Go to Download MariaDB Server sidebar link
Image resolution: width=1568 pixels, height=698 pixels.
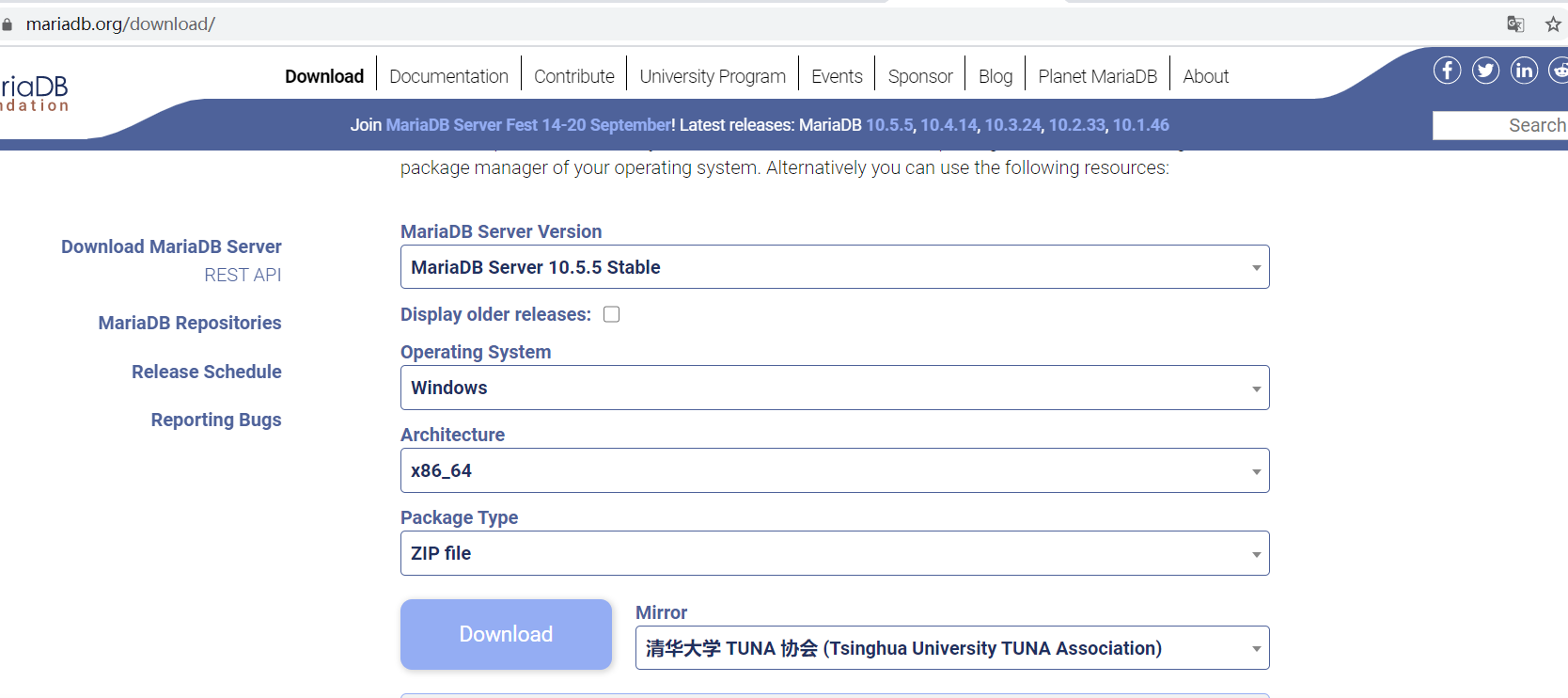(x=171, y=246)
